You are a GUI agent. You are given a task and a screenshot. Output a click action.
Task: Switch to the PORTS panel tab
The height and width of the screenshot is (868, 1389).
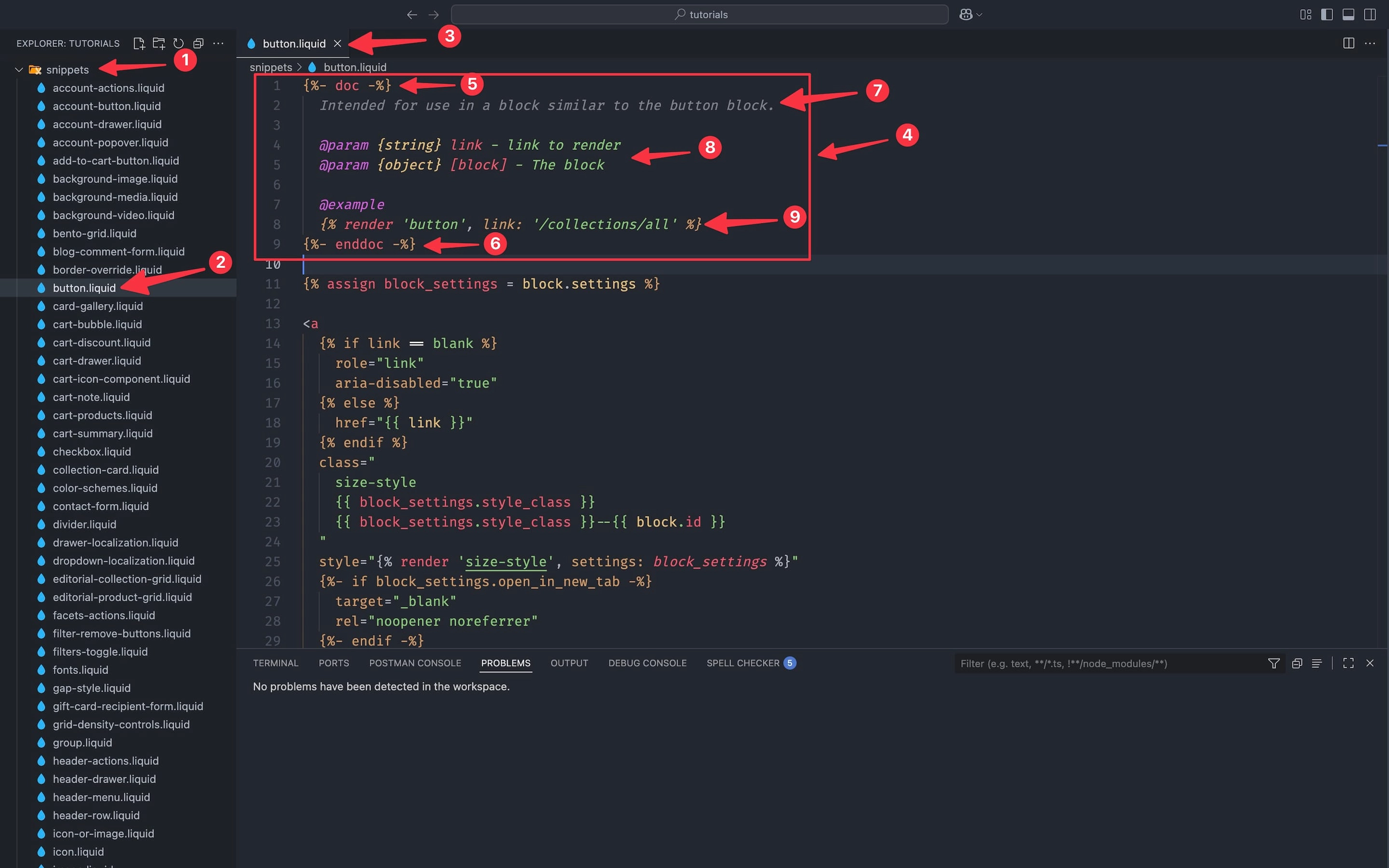[x=333, y=663]
